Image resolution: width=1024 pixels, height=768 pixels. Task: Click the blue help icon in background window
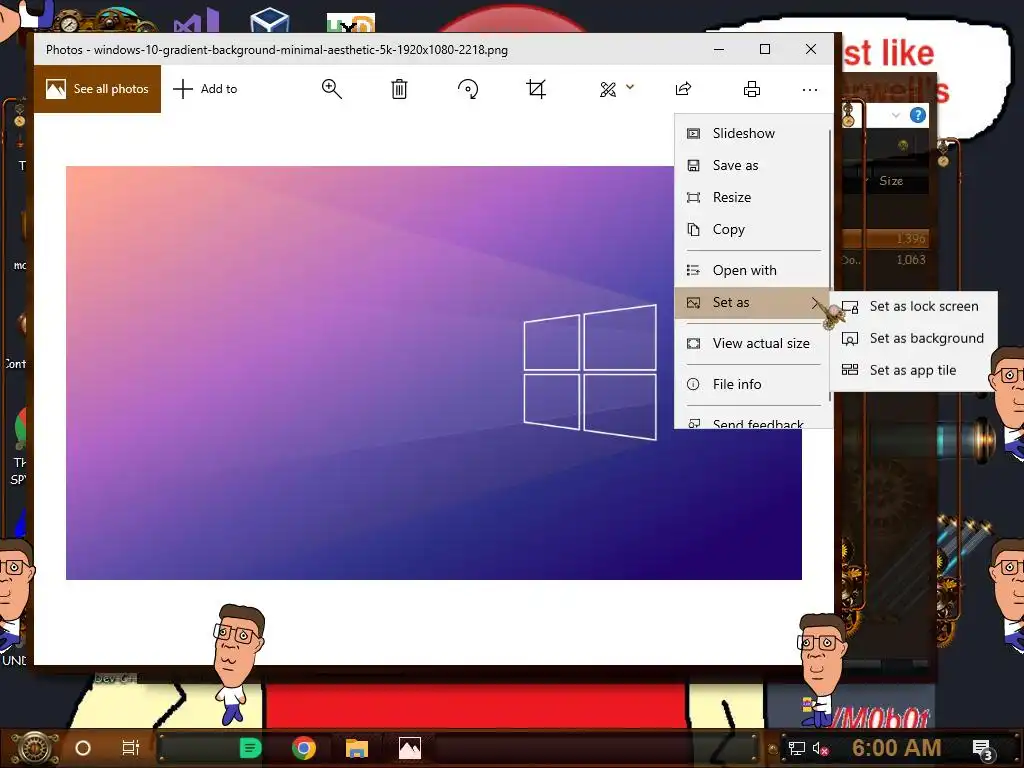tap(918, 116)
